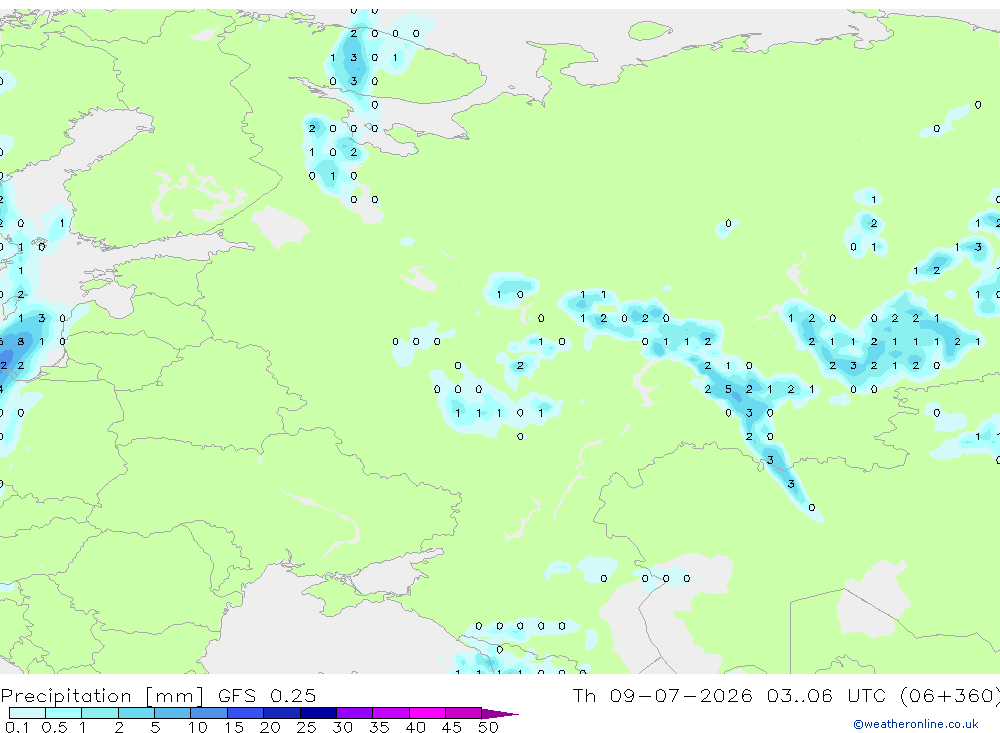This screenshot has height=733, width=1000.
Task: Click the legend label '35'
Action: point(379,727)
